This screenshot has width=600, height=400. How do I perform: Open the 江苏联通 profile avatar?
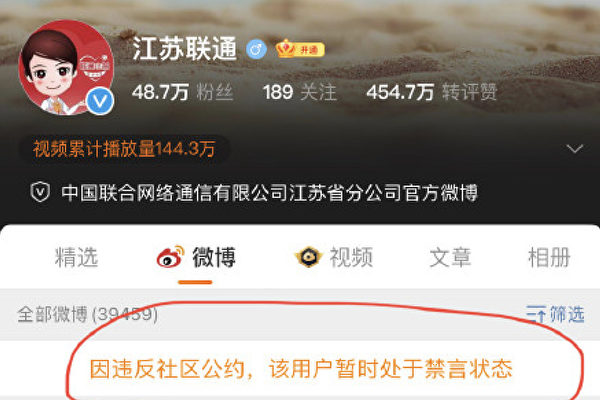[x=66, y=68]
